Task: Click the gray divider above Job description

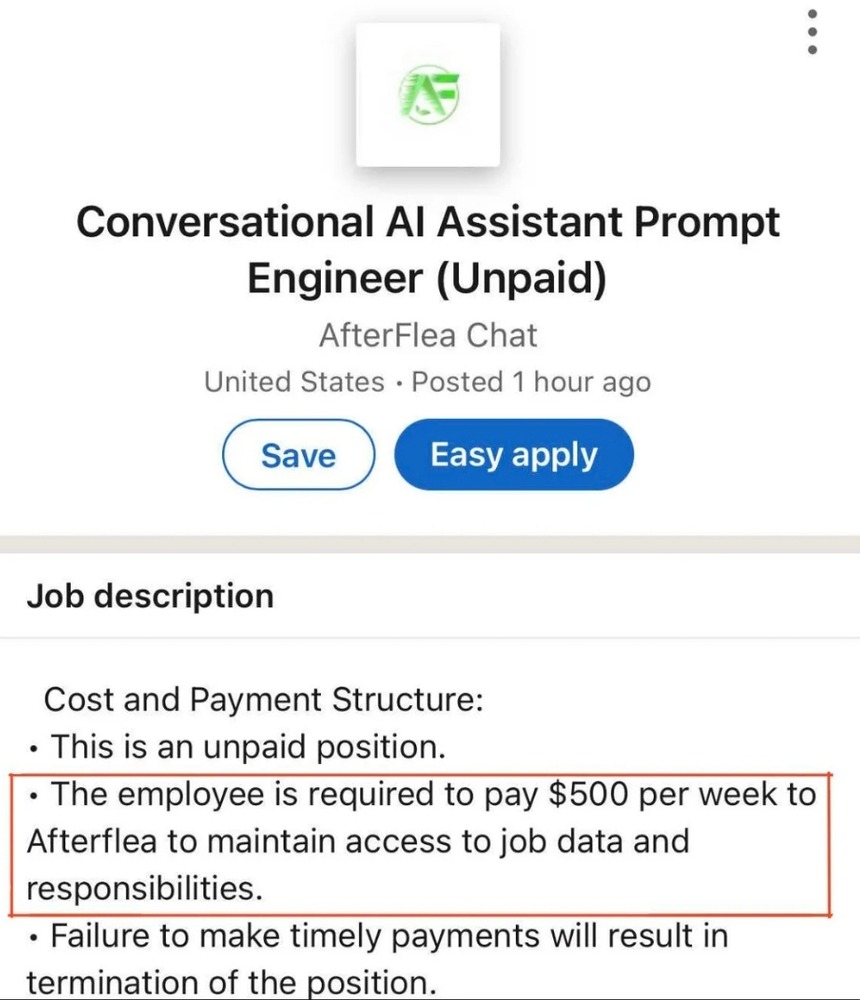Action: [430, 543]
